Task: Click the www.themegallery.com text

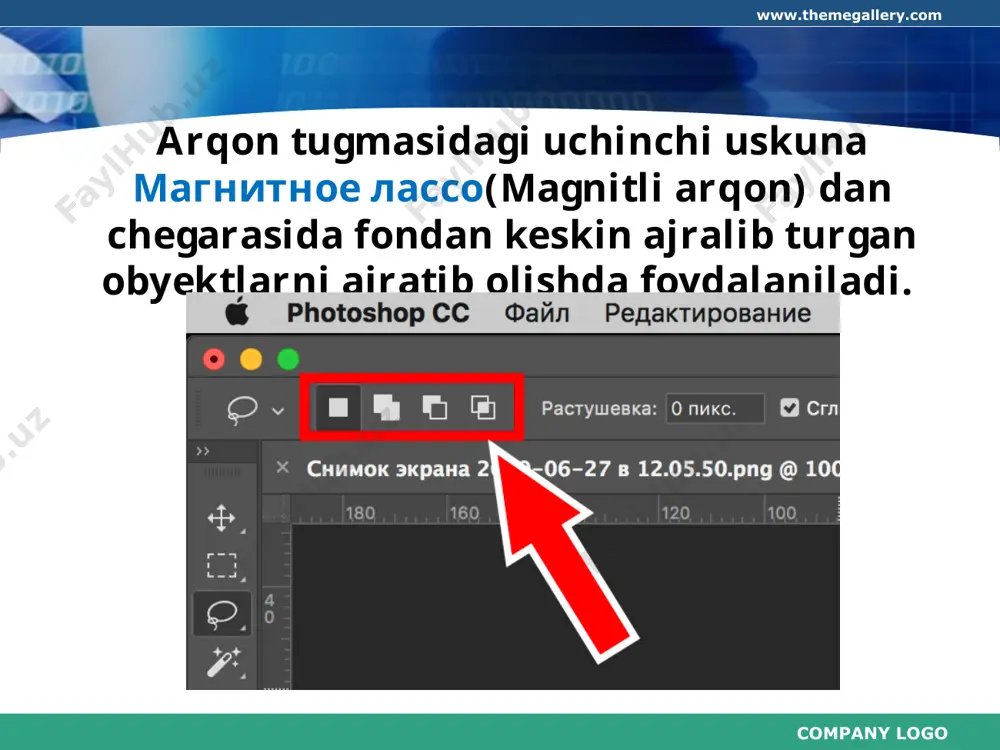Action: coord(849,15)
